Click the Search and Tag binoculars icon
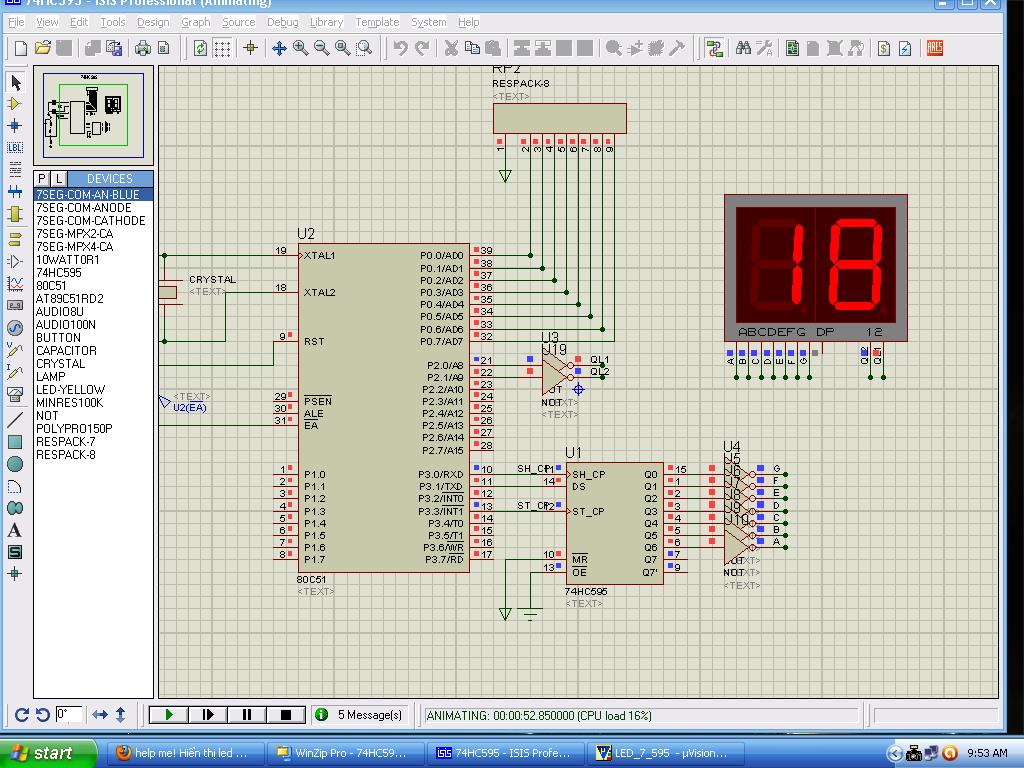 click(x=743, y=48)
